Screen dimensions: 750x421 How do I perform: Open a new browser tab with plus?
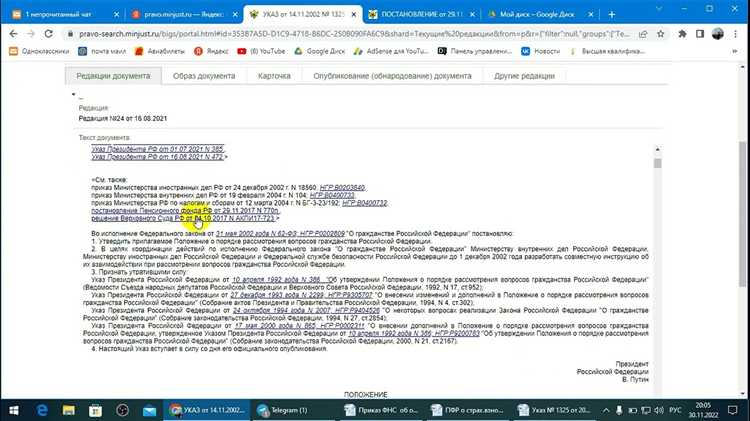[611, 14]
